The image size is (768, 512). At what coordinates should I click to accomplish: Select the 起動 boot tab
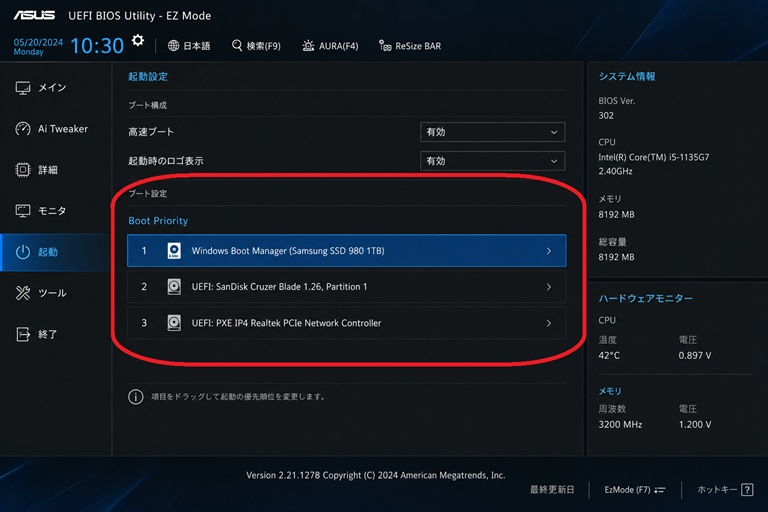point(55,252)
